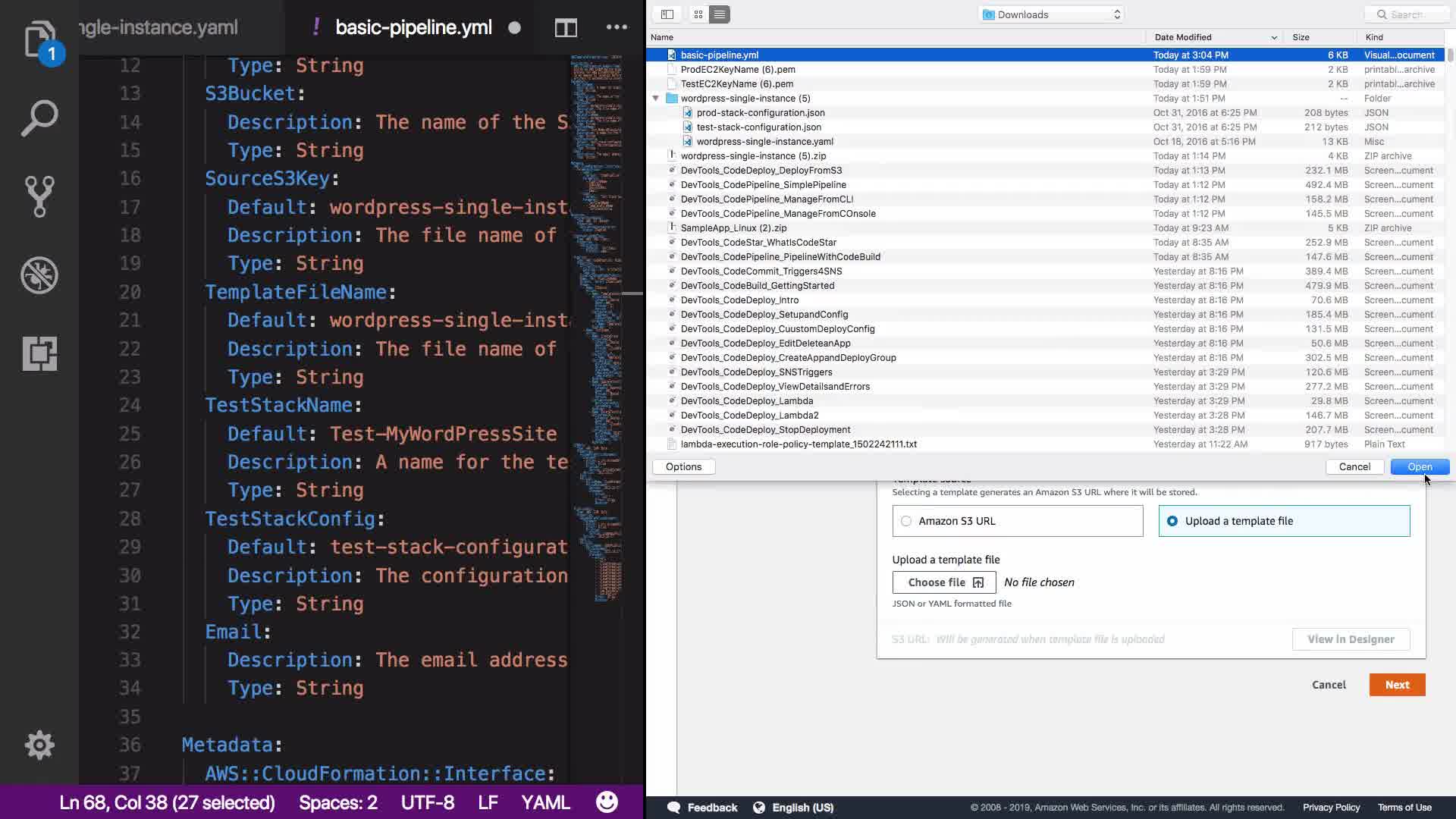The width and height of the screenshot is (1456, 819).
Task: Click the feedback smiley in status bar
Action: click(x=607, y=802)
